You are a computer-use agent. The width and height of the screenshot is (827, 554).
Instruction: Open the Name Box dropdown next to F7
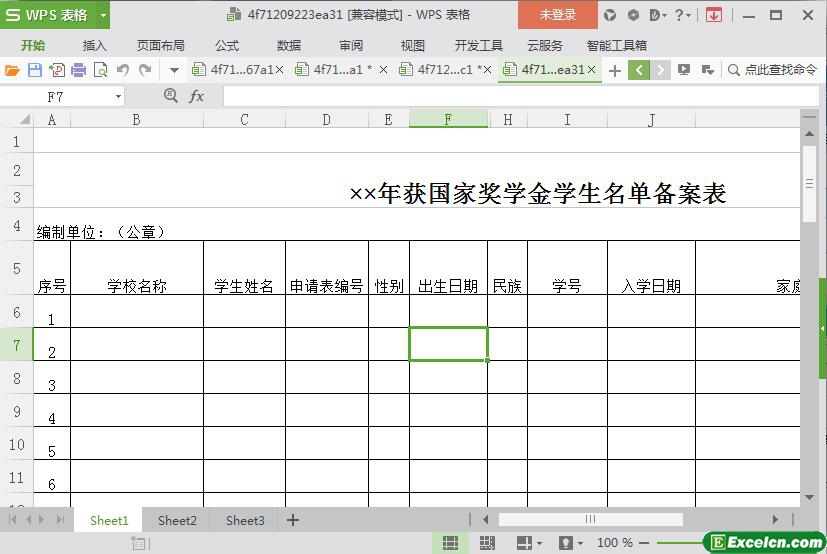tap(118, 97)
